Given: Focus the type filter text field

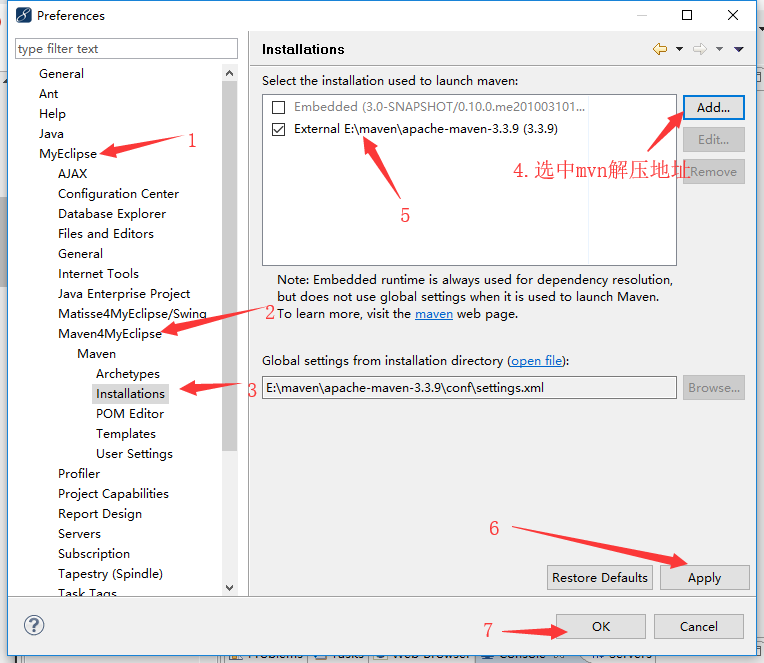Looking at the screenshot, I should 126,49.
